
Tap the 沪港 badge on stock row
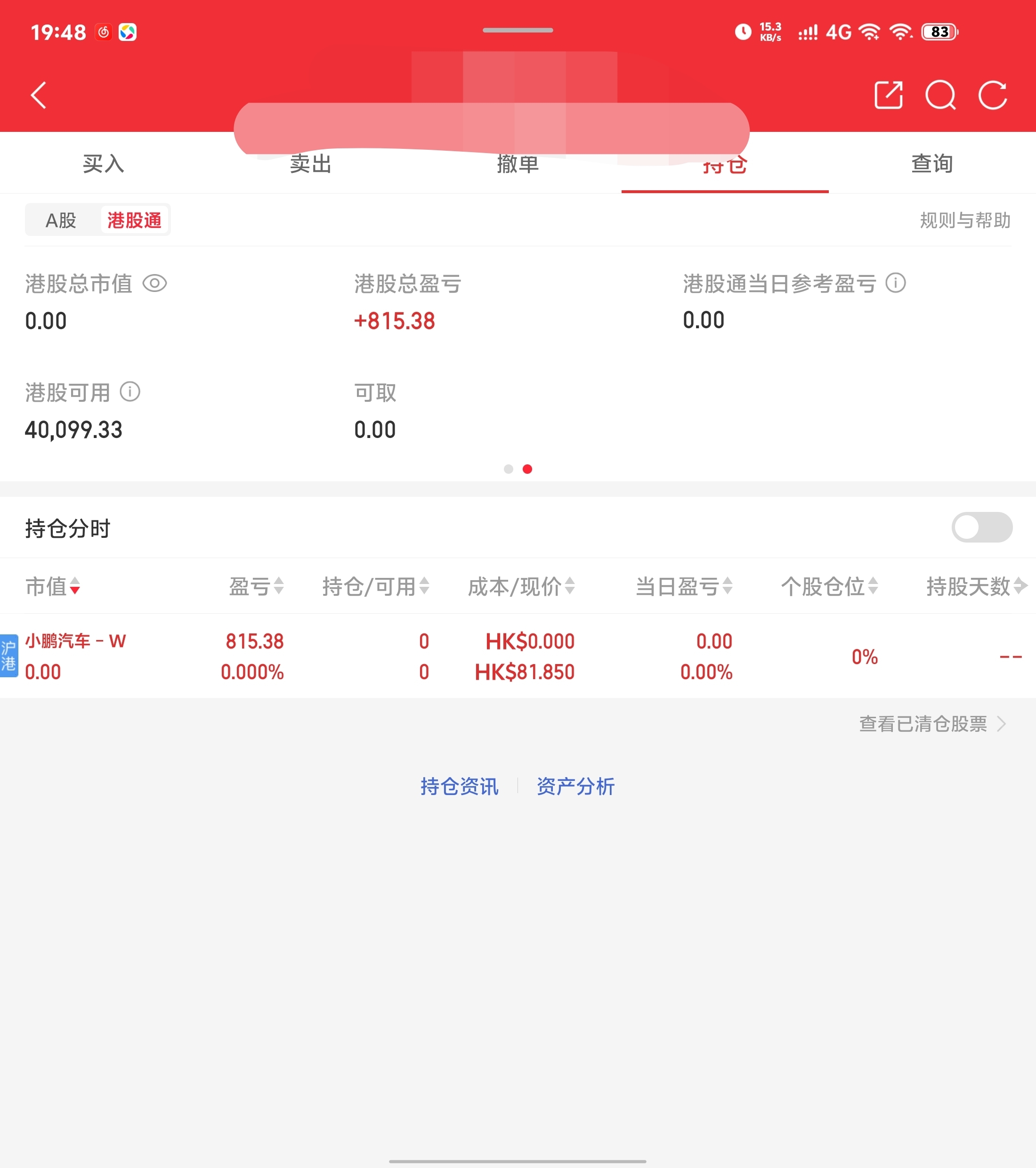[x=9, y=656]
